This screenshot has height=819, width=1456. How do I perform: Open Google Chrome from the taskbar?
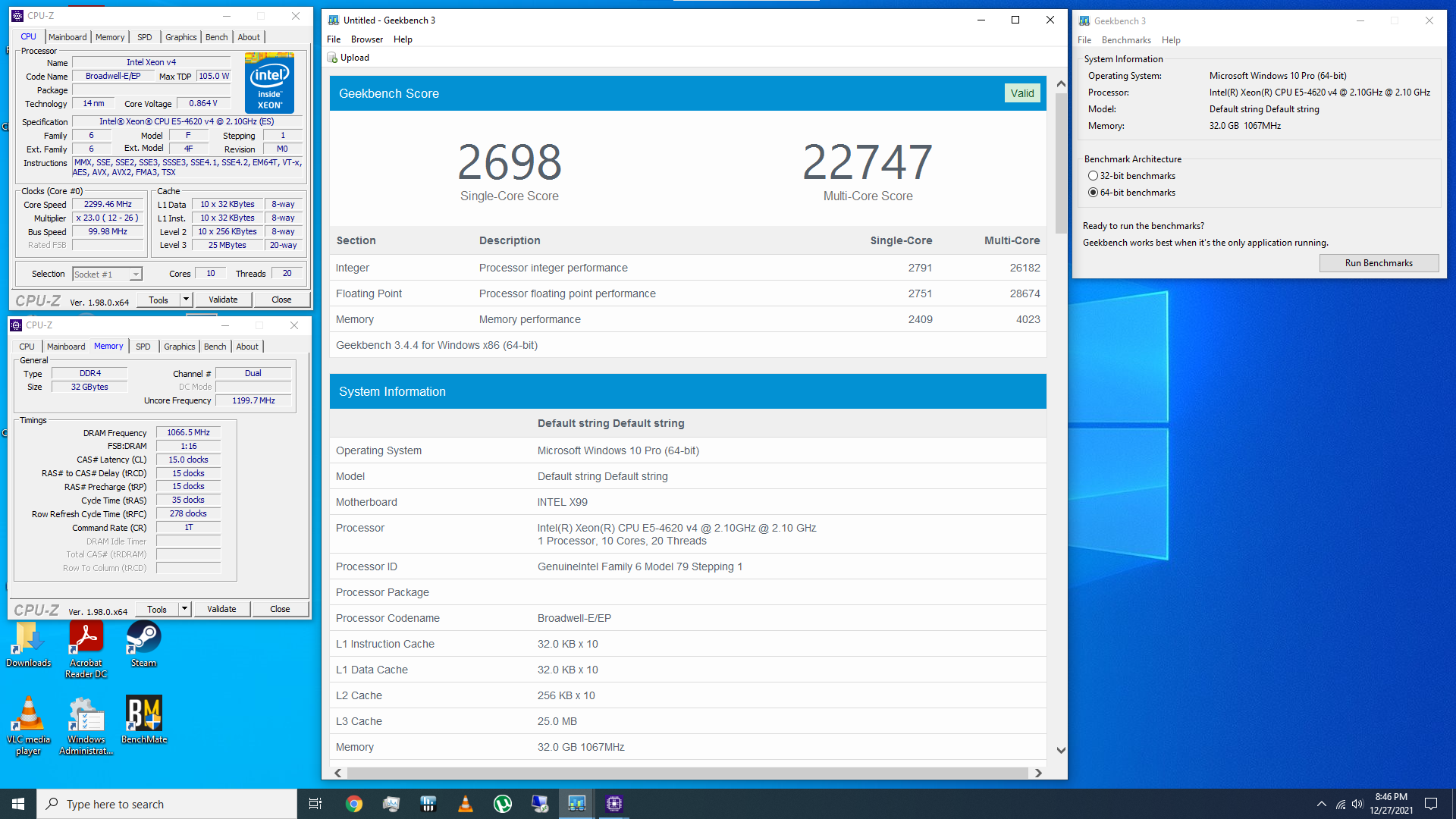tap(354, 804)
